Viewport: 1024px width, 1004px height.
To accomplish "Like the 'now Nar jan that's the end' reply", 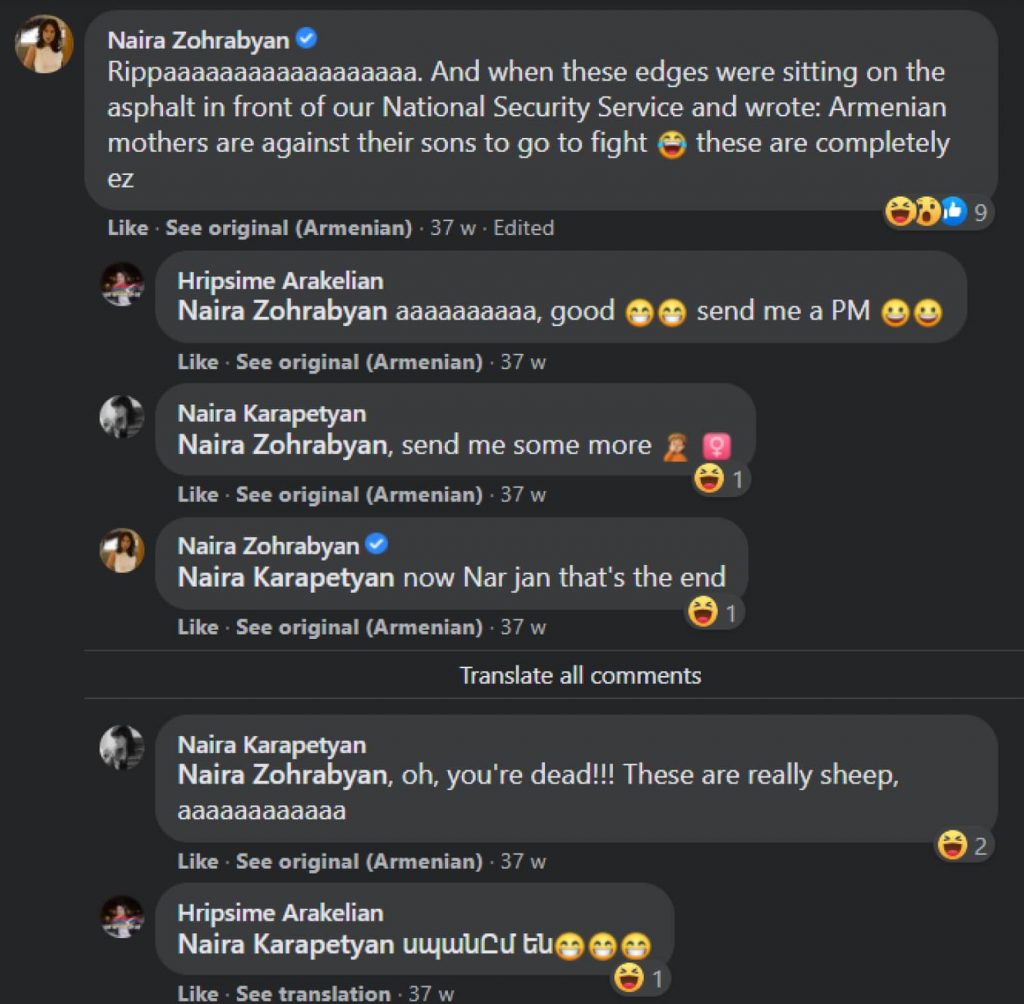I will (197, 627).
